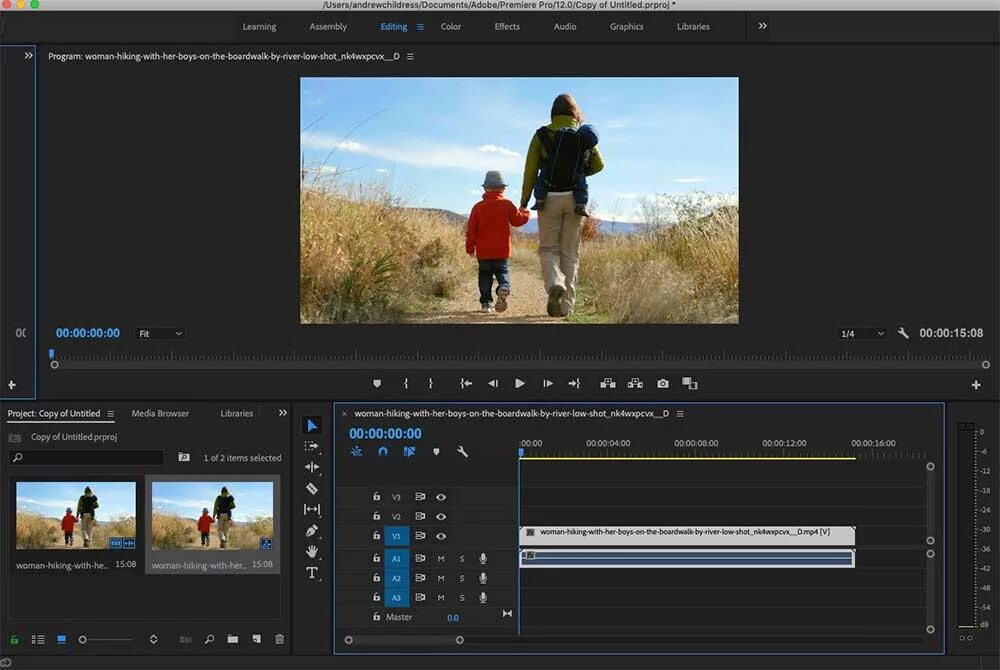This screenshot has width=1000, height=670.
Task: Expand the workspace overflow chevron
Action: [x=762, y=26]
